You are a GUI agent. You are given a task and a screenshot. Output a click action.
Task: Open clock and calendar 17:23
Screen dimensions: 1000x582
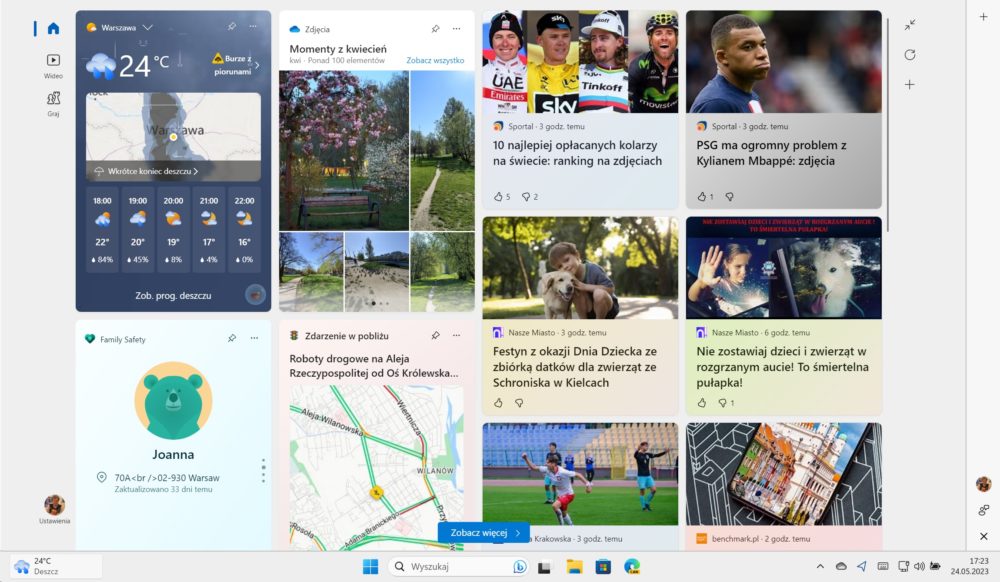coord(969,566)
